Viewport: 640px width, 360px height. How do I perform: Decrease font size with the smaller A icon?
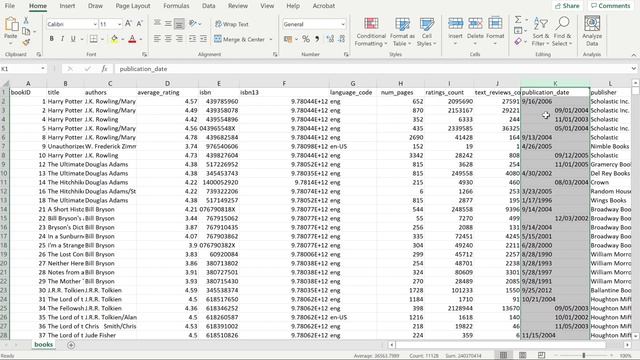[139, 24]
